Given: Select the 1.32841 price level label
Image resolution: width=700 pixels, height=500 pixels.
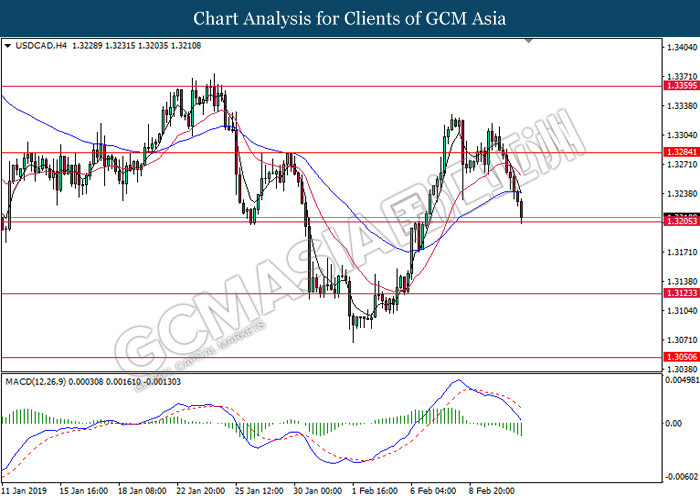Looking at the screenshot, I should 682,152.
